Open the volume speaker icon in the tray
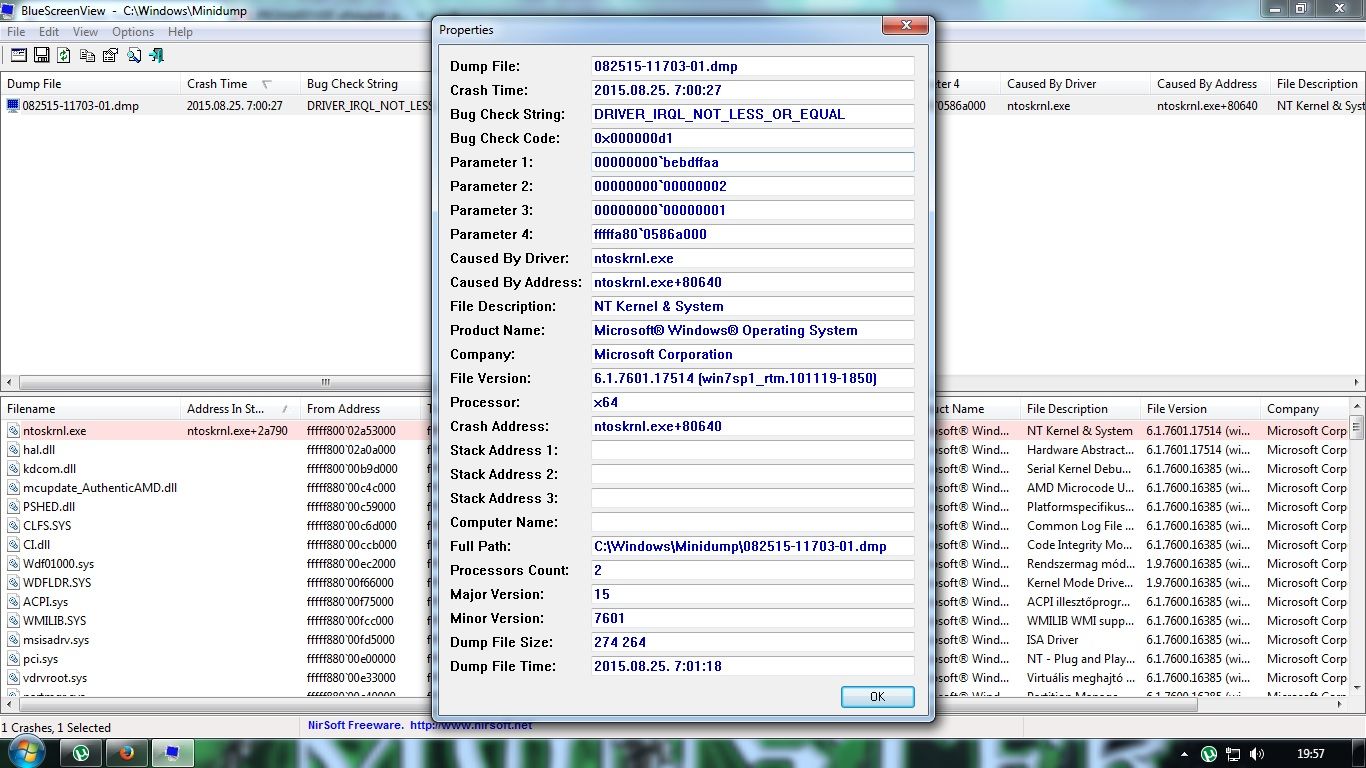Viewport: 1366px width, 768px height. pyautogui.click(x=1257, y=754)
